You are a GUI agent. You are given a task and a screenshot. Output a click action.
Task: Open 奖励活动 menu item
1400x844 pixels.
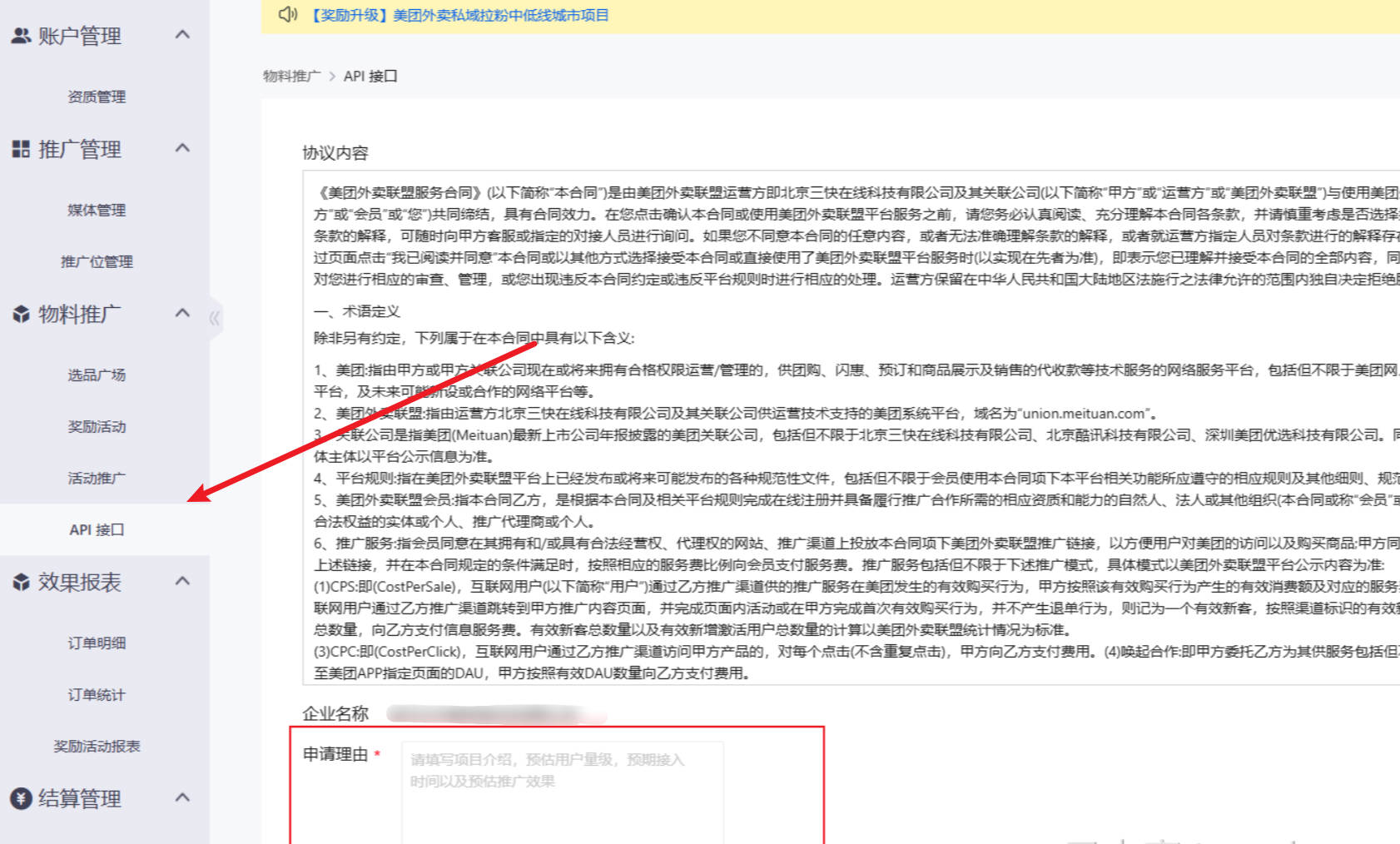coord(97,426)
